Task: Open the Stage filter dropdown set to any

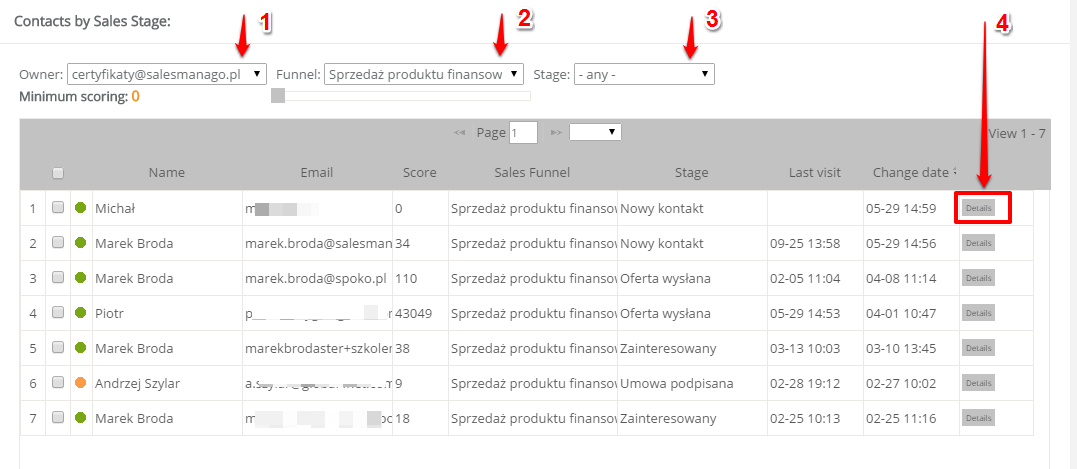Action: 644,74
